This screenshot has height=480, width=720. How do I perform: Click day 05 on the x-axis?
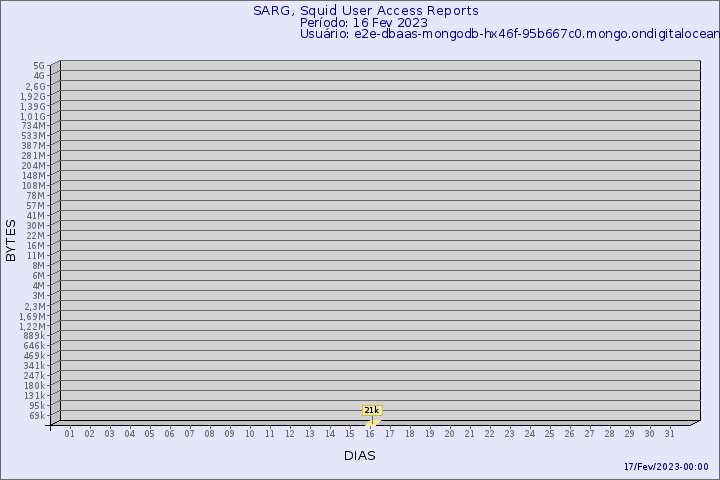click(149, 434)
